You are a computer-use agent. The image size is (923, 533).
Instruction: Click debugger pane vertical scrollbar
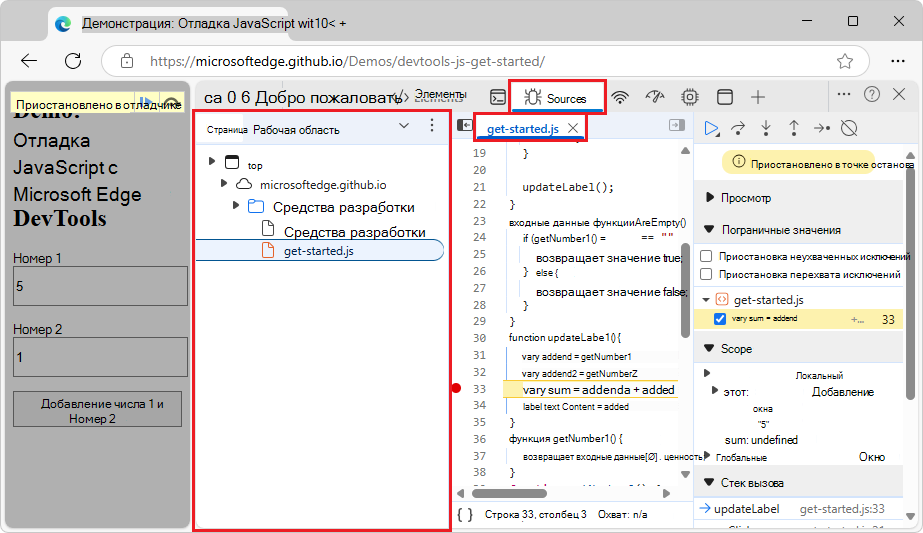(911, 283)
